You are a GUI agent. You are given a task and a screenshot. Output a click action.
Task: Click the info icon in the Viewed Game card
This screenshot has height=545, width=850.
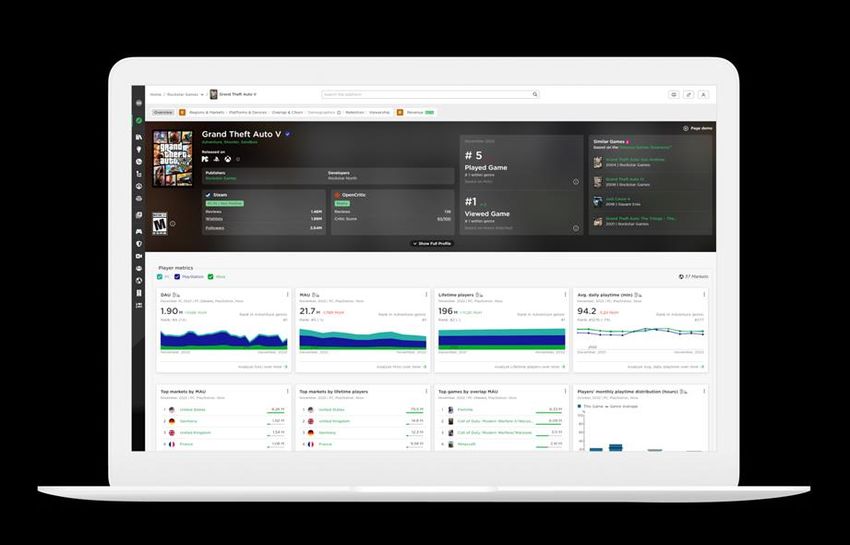[x=576, y=228]
